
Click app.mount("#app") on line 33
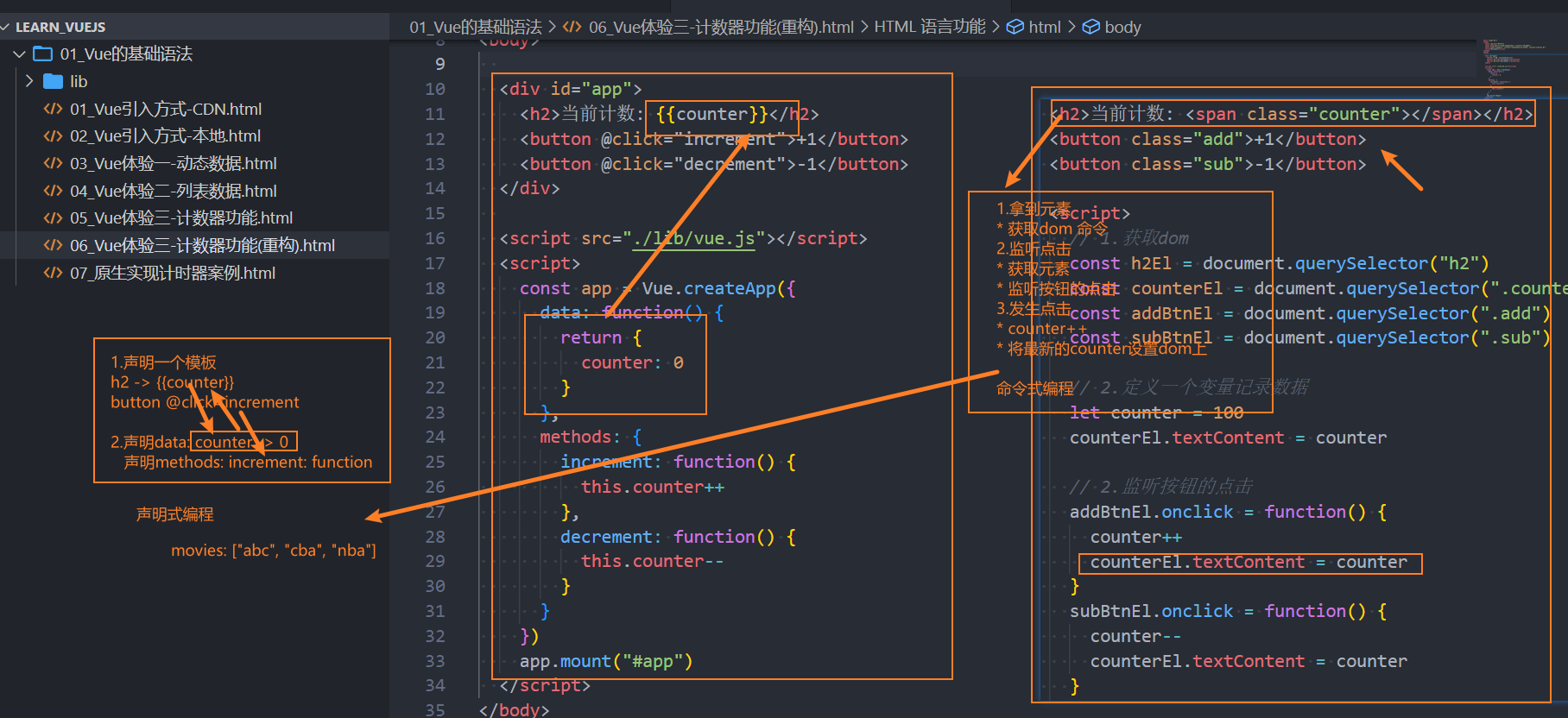(x=606, y=661)
